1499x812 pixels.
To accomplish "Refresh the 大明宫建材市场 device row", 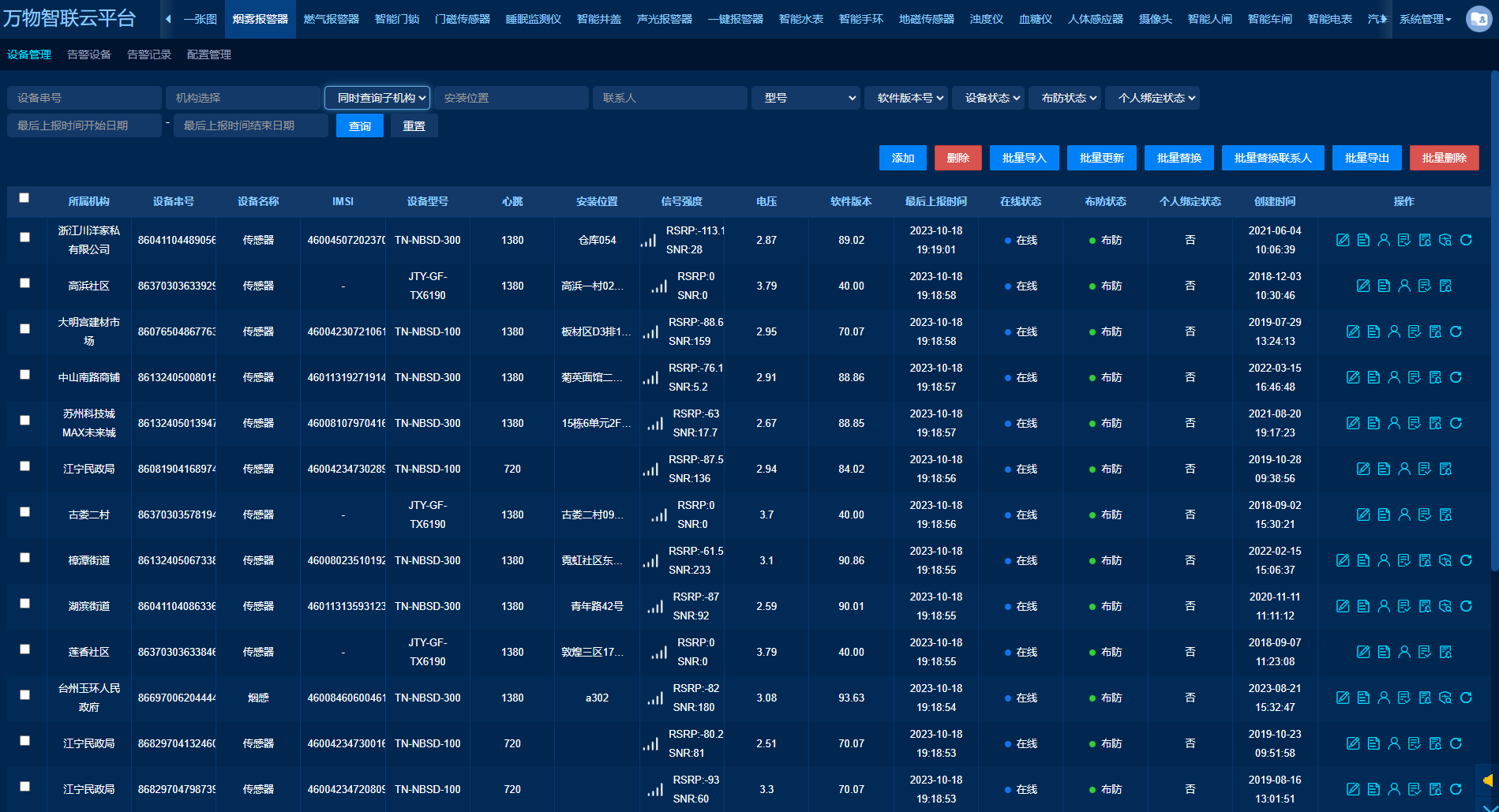I will pos(1456,331).
